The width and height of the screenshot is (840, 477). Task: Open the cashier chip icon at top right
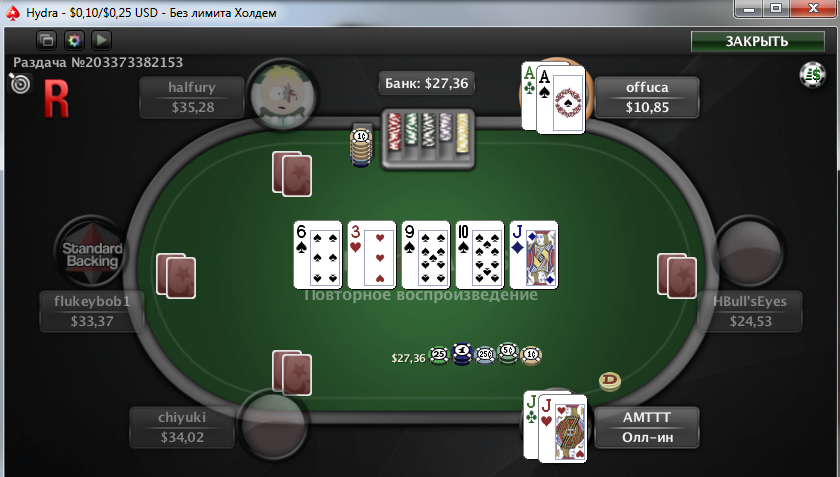(x=813, y=75)
